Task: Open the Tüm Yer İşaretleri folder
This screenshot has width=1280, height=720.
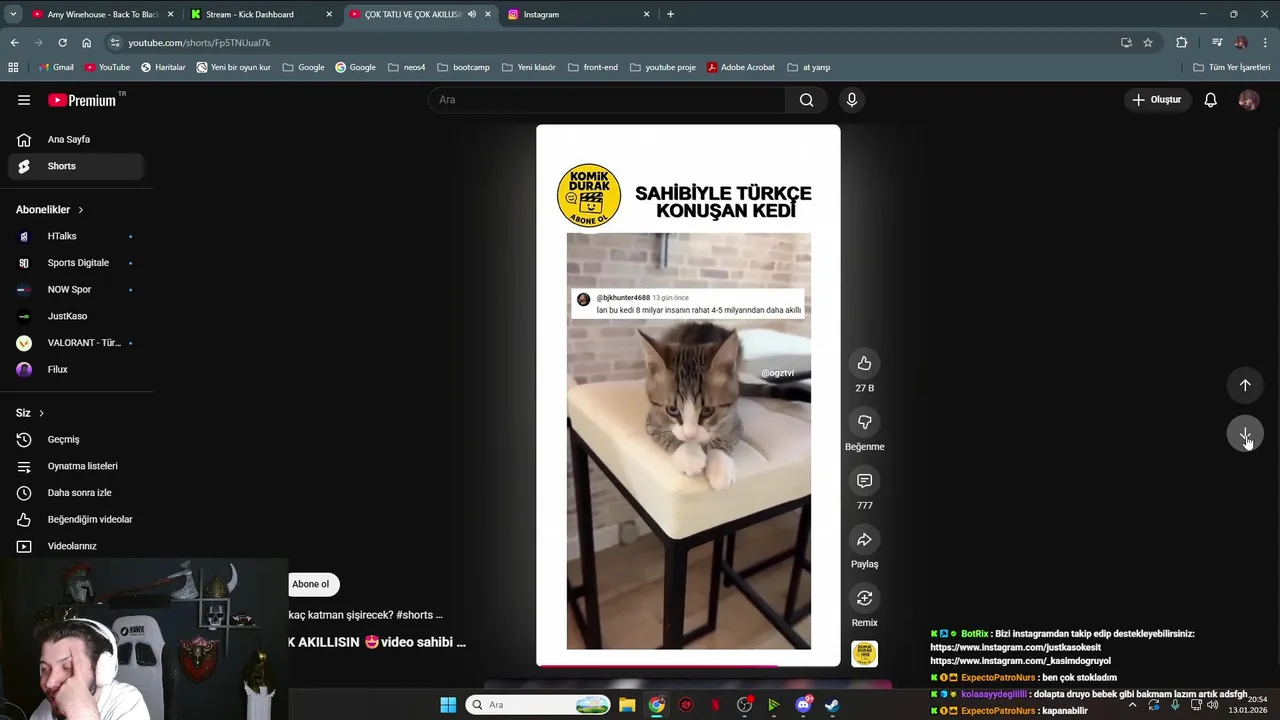Action: [x=1232, y=67]
